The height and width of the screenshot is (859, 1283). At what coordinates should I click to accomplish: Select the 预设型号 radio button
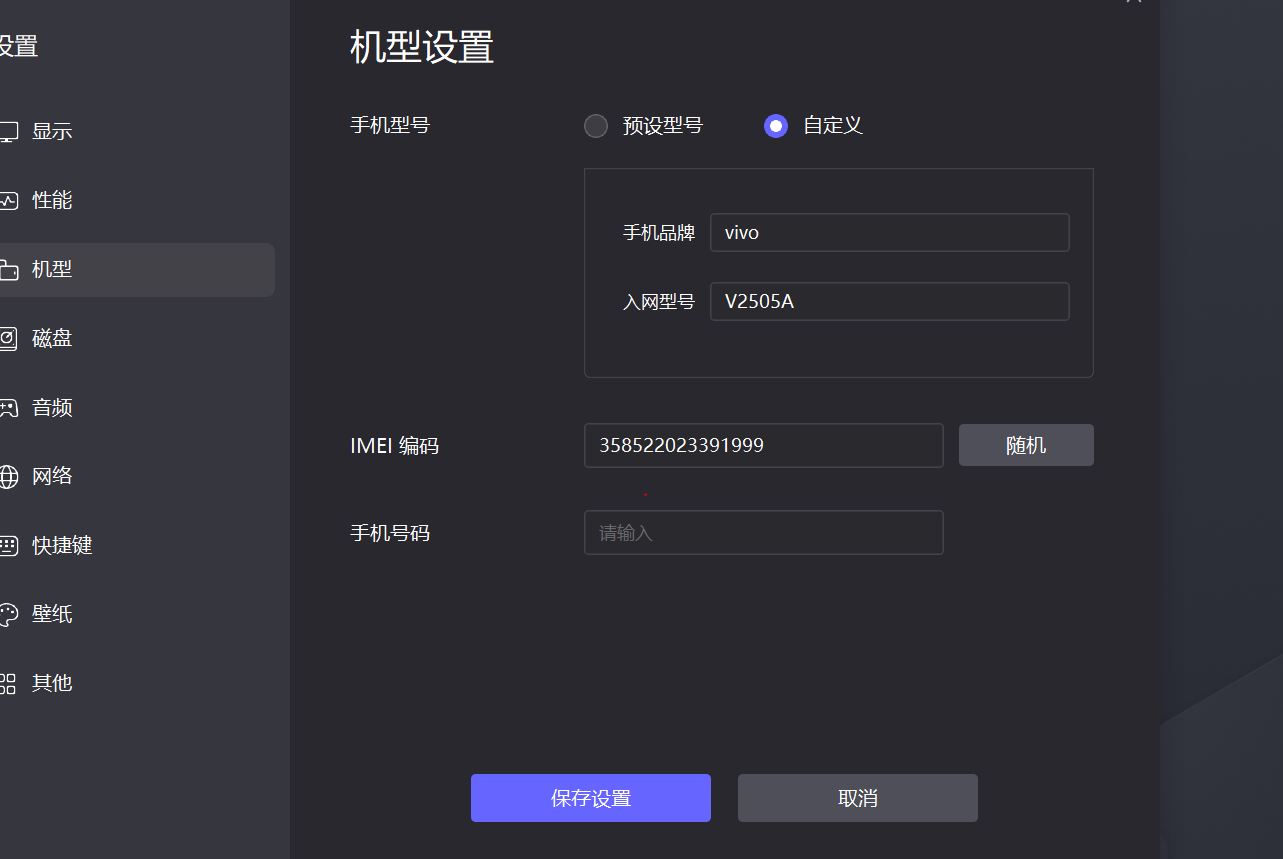(x=596, y=126)
